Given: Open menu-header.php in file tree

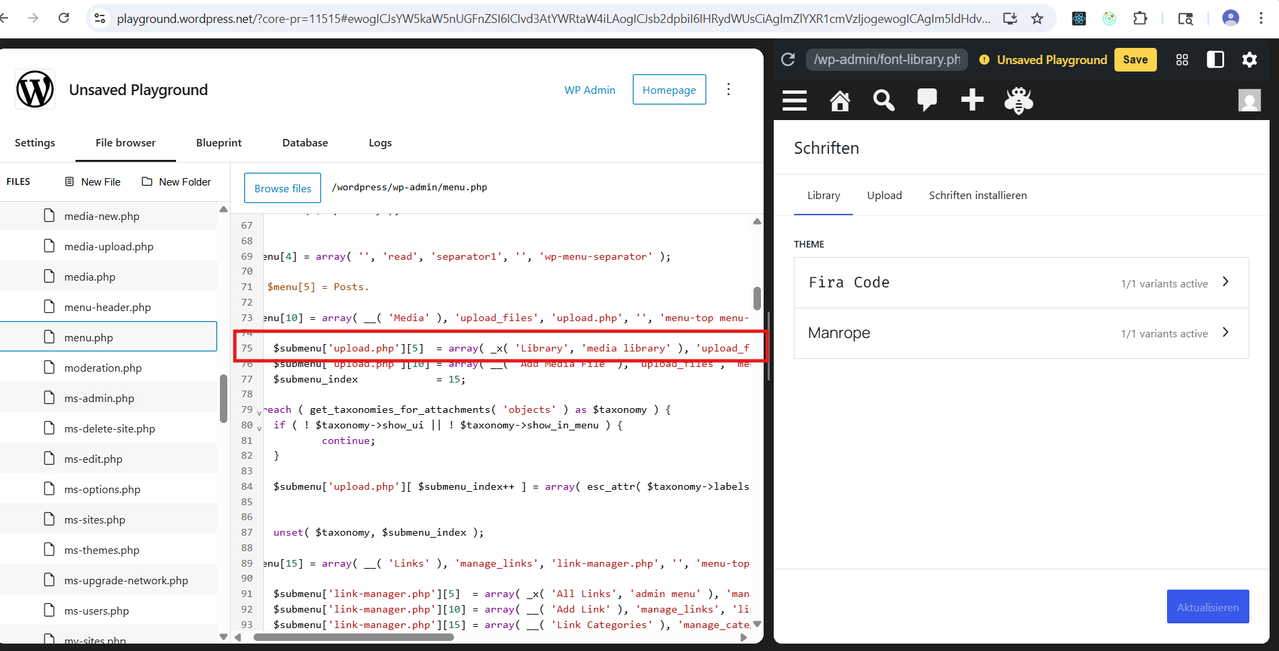Looking at the screenshot, I should (108, 307).
